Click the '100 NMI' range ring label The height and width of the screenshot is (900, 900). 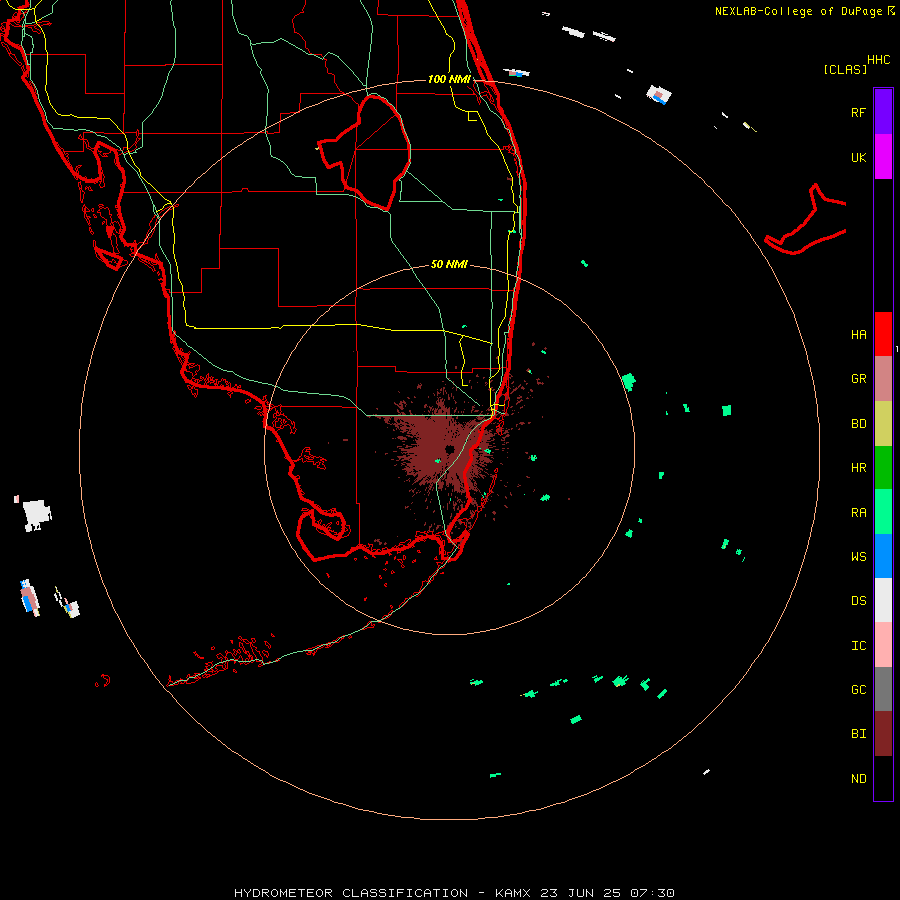[449, 79]
